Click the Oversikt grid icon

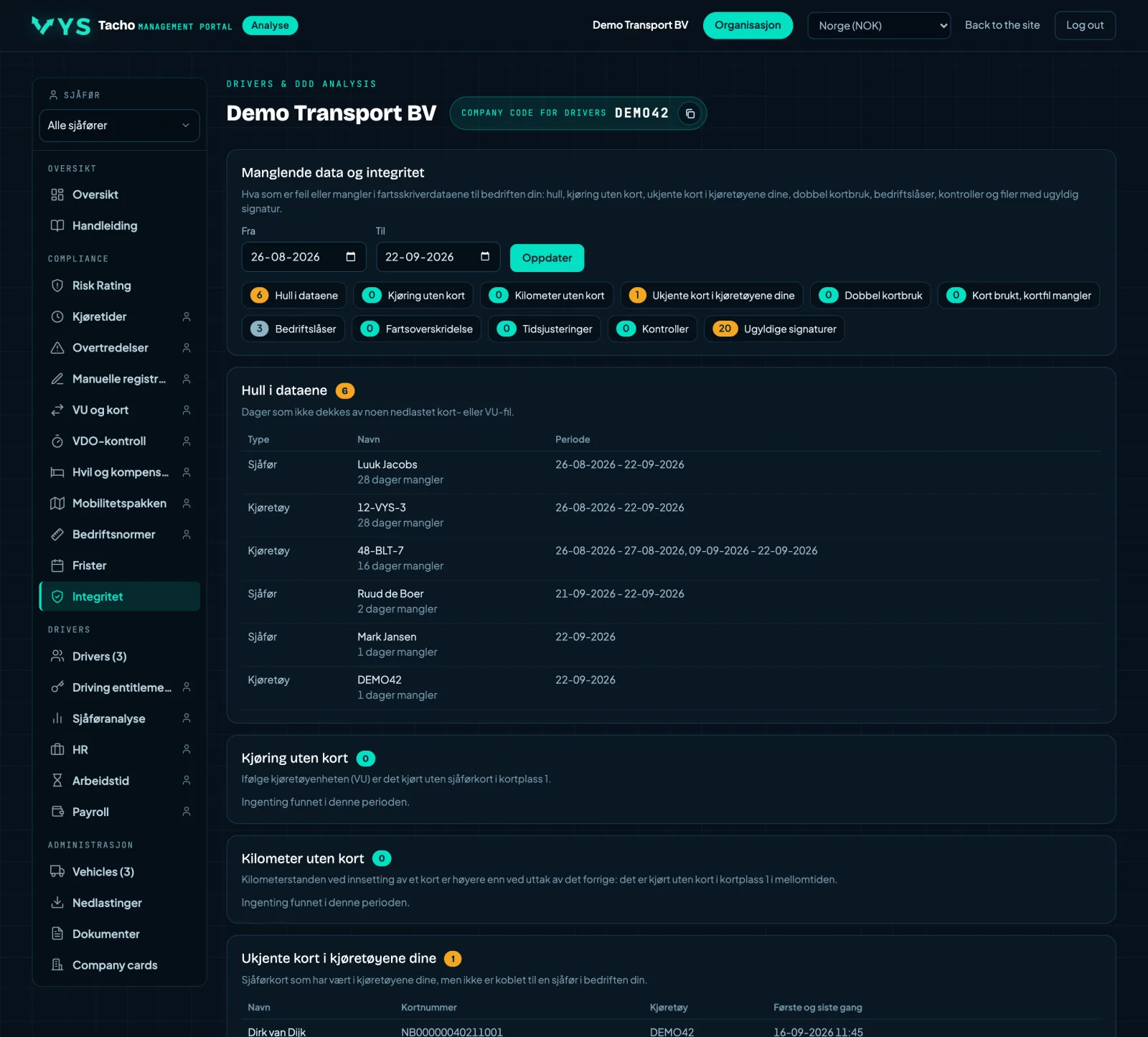(x=57, y=194)
